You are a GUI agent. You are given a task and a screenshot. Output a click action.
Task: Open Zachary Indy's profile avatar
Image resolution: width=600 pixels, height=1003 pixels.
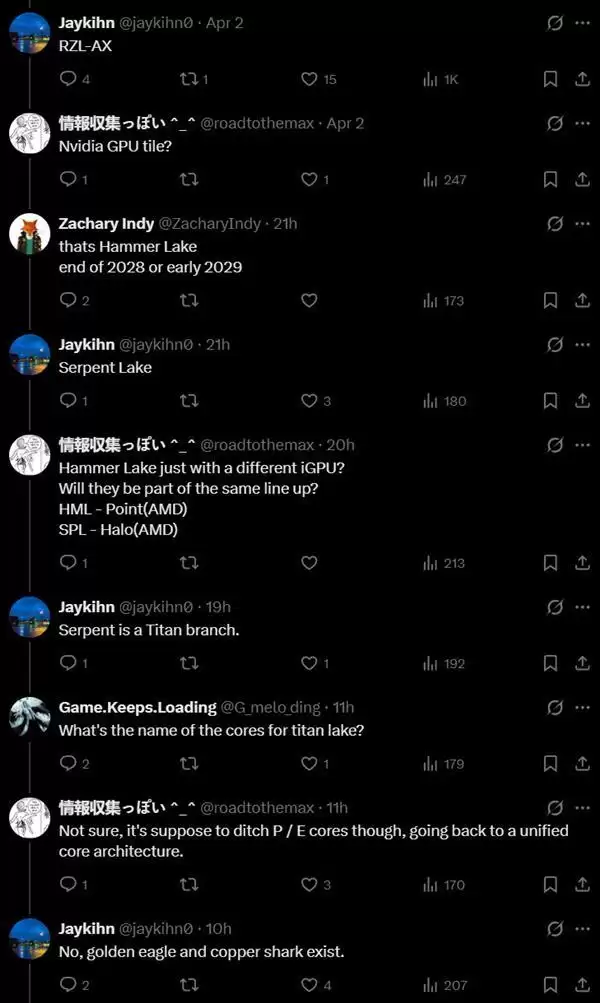[30, 233]
